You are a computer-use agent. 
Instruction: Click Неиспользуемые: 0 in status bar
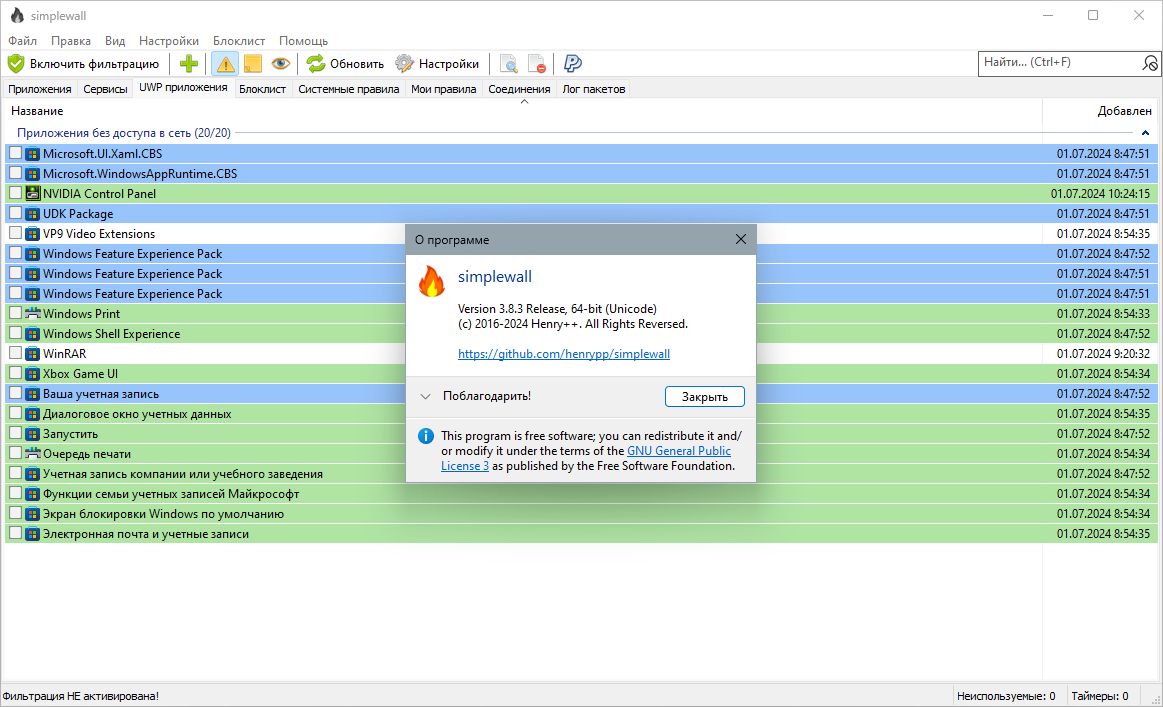pos(1006,696)
